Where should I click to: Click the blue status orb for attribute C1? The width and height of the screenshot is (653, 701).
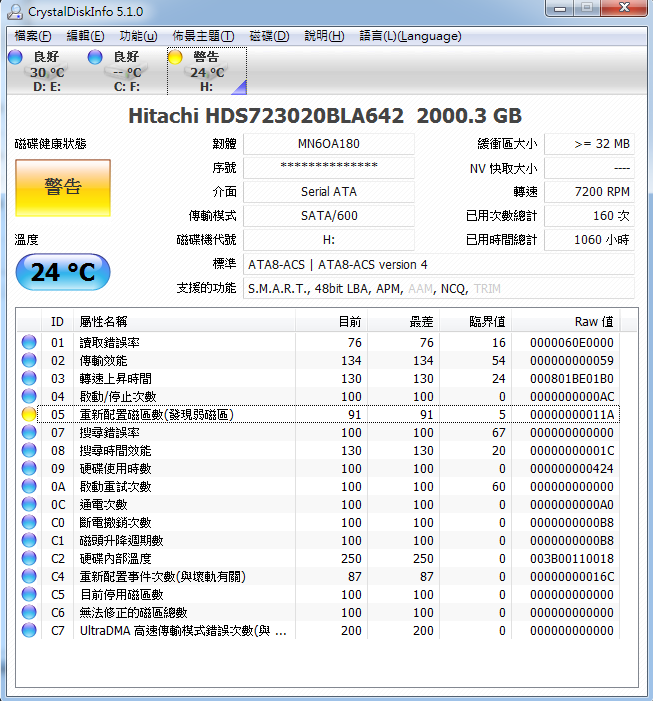29,540
